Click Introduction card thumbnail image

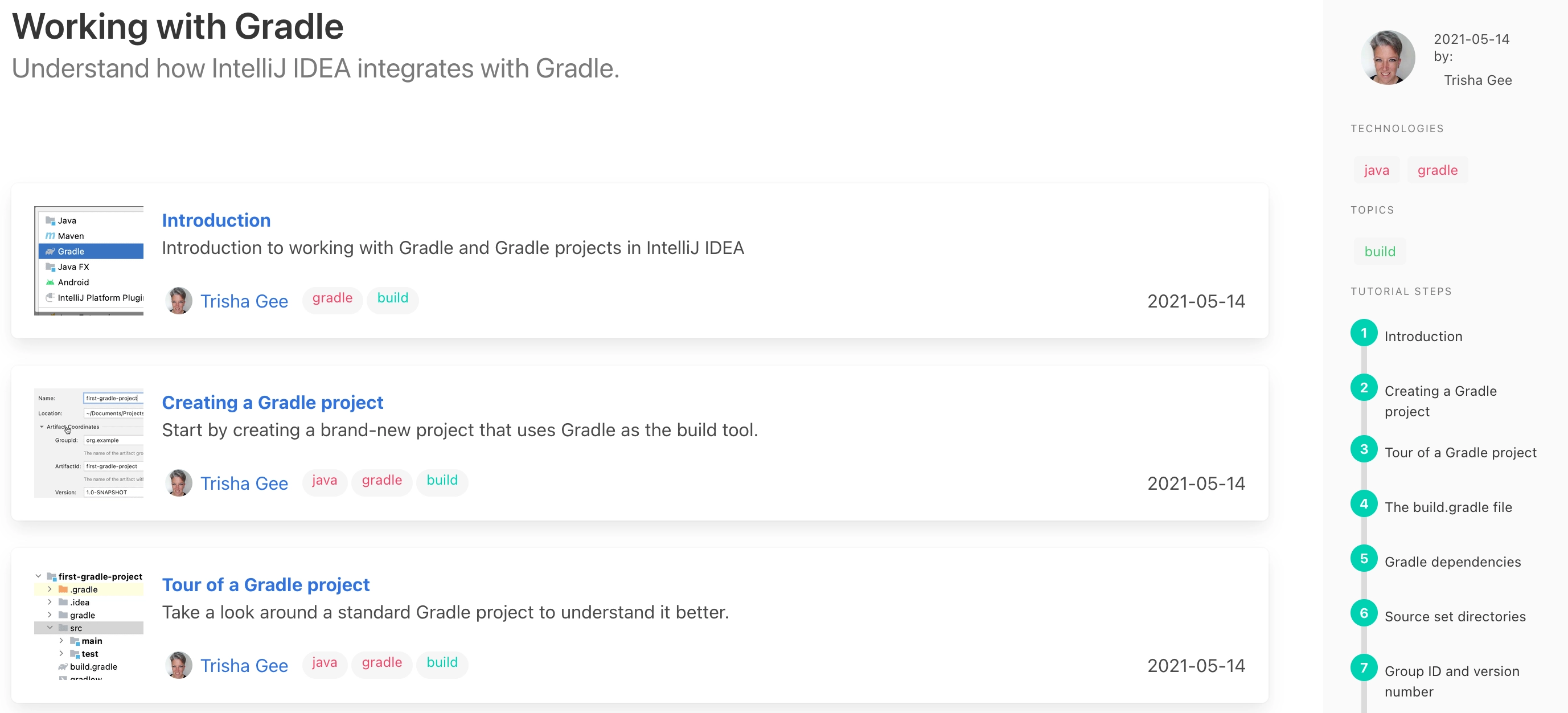tap(89, 261)
